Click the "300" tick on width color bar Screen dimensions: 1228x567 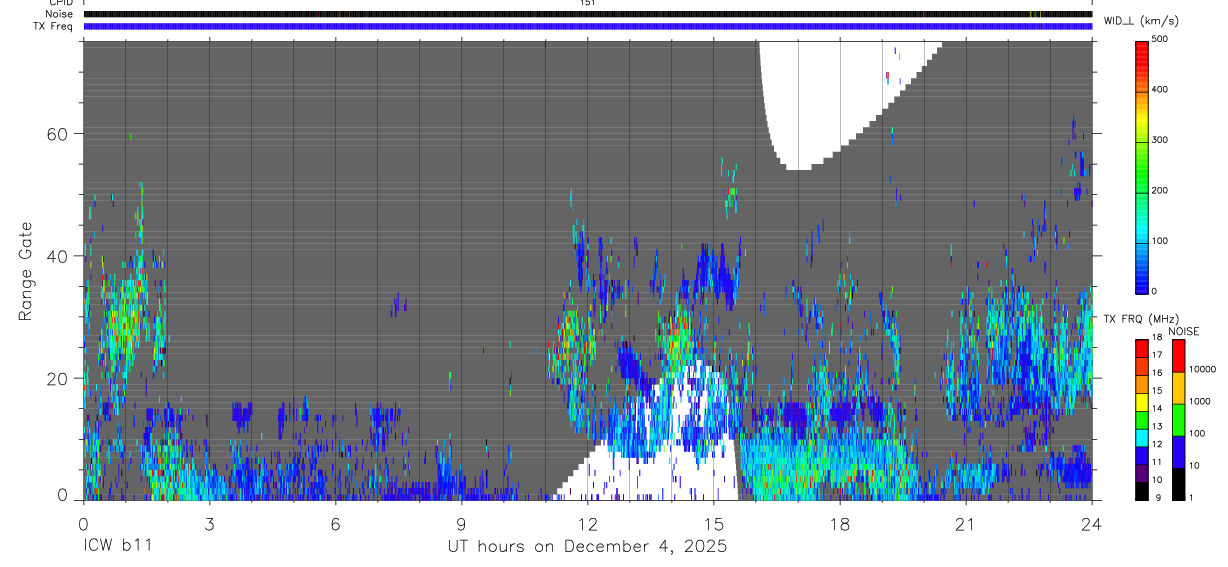1162,140
